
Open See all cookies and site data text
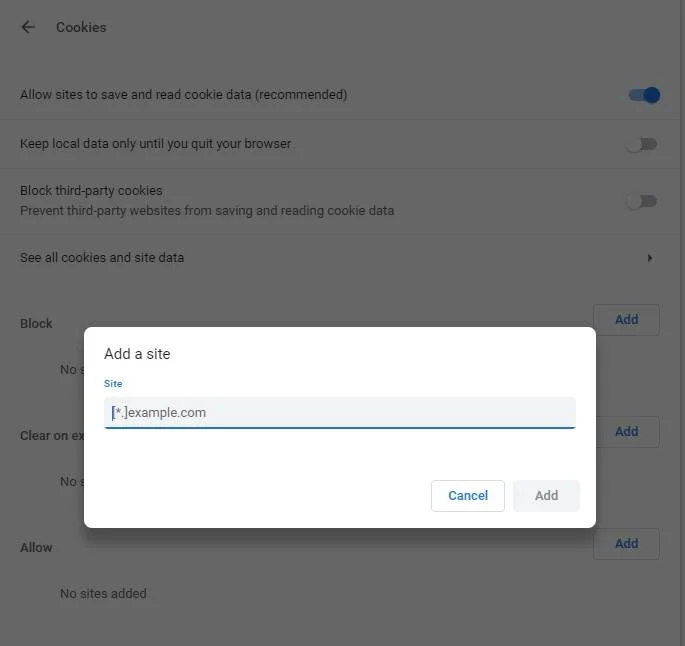coord(102,258)
